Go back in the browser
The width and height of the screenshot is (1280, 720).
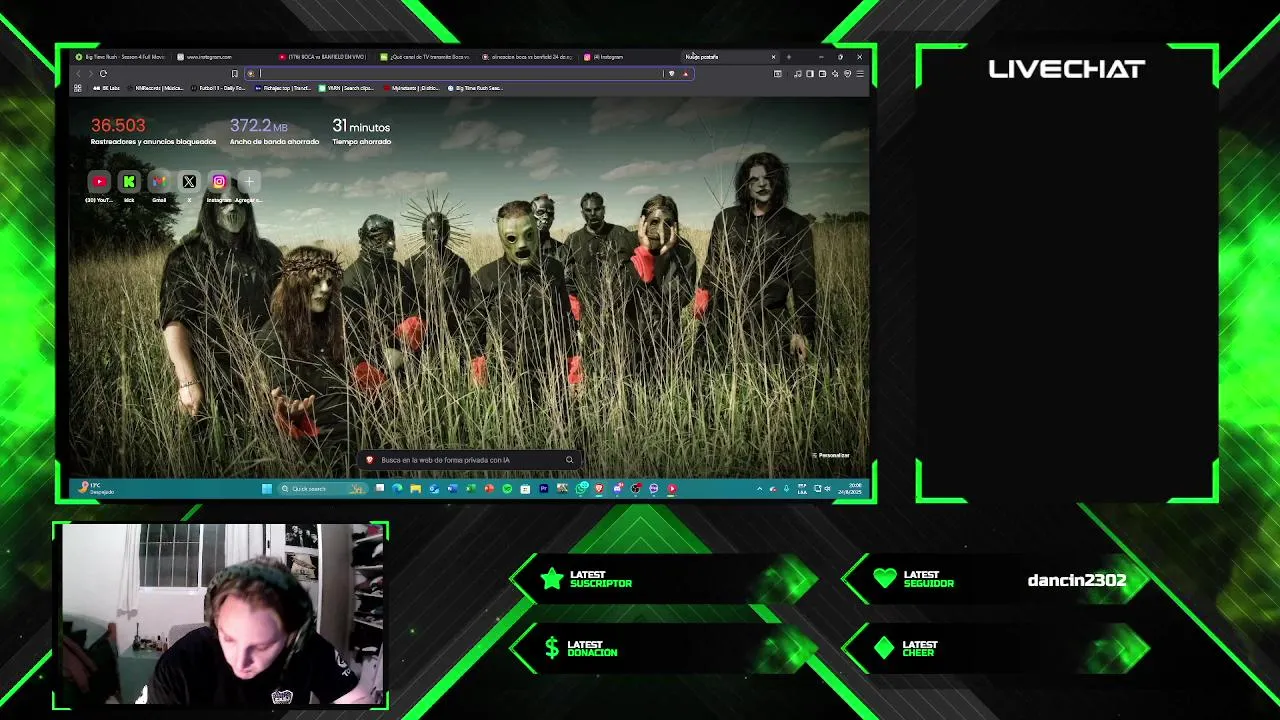[79, 73]
